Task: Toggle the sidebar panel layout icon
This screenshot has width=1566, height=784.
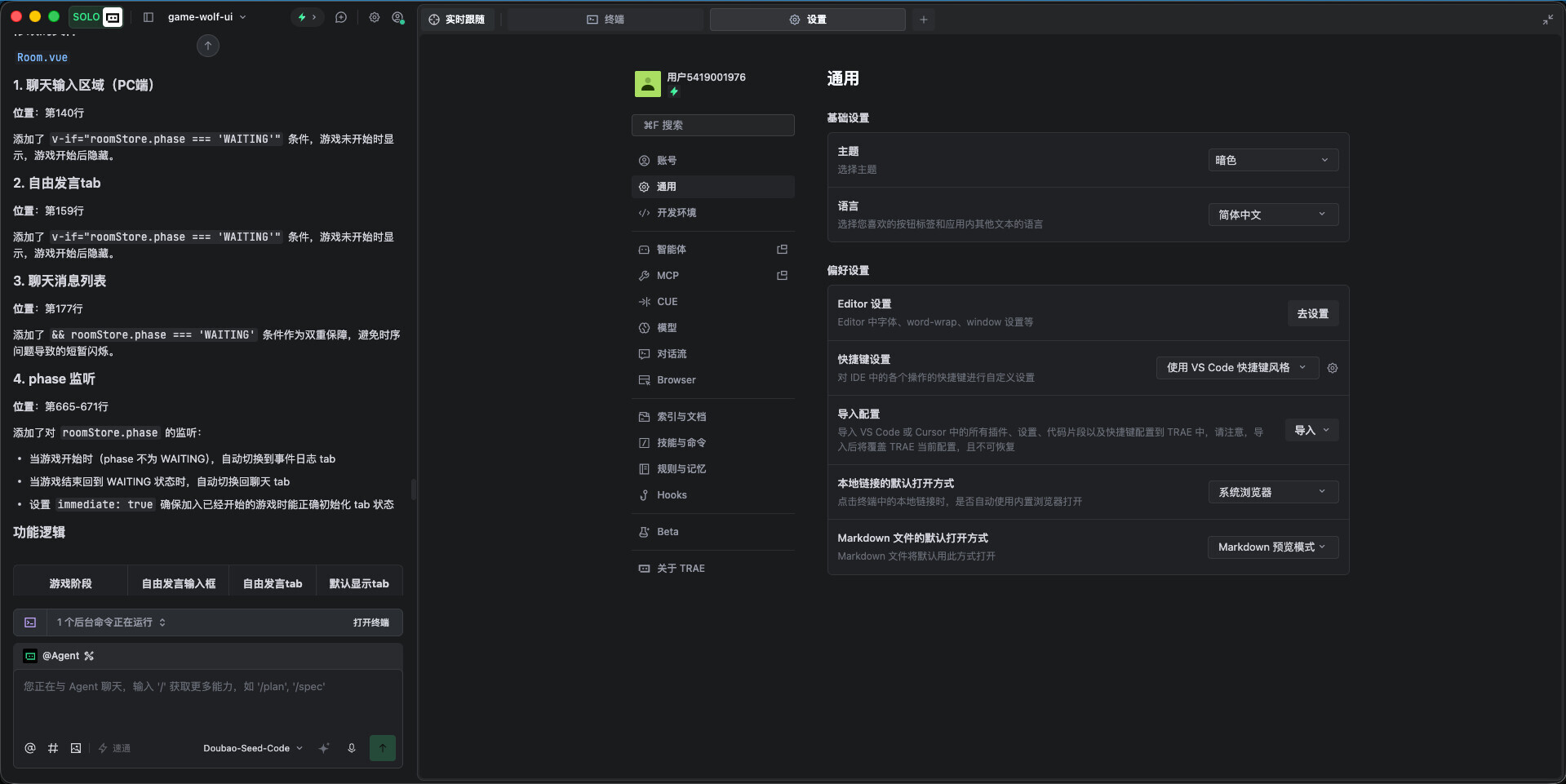Action: coord(149,17)
